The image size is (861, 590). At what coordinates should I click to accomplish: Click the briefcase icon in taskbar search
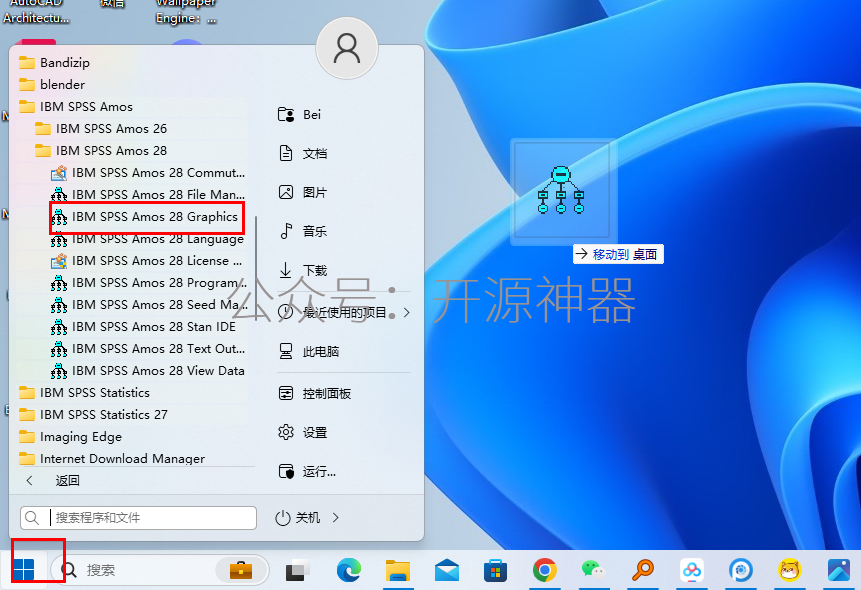point(241,570)
